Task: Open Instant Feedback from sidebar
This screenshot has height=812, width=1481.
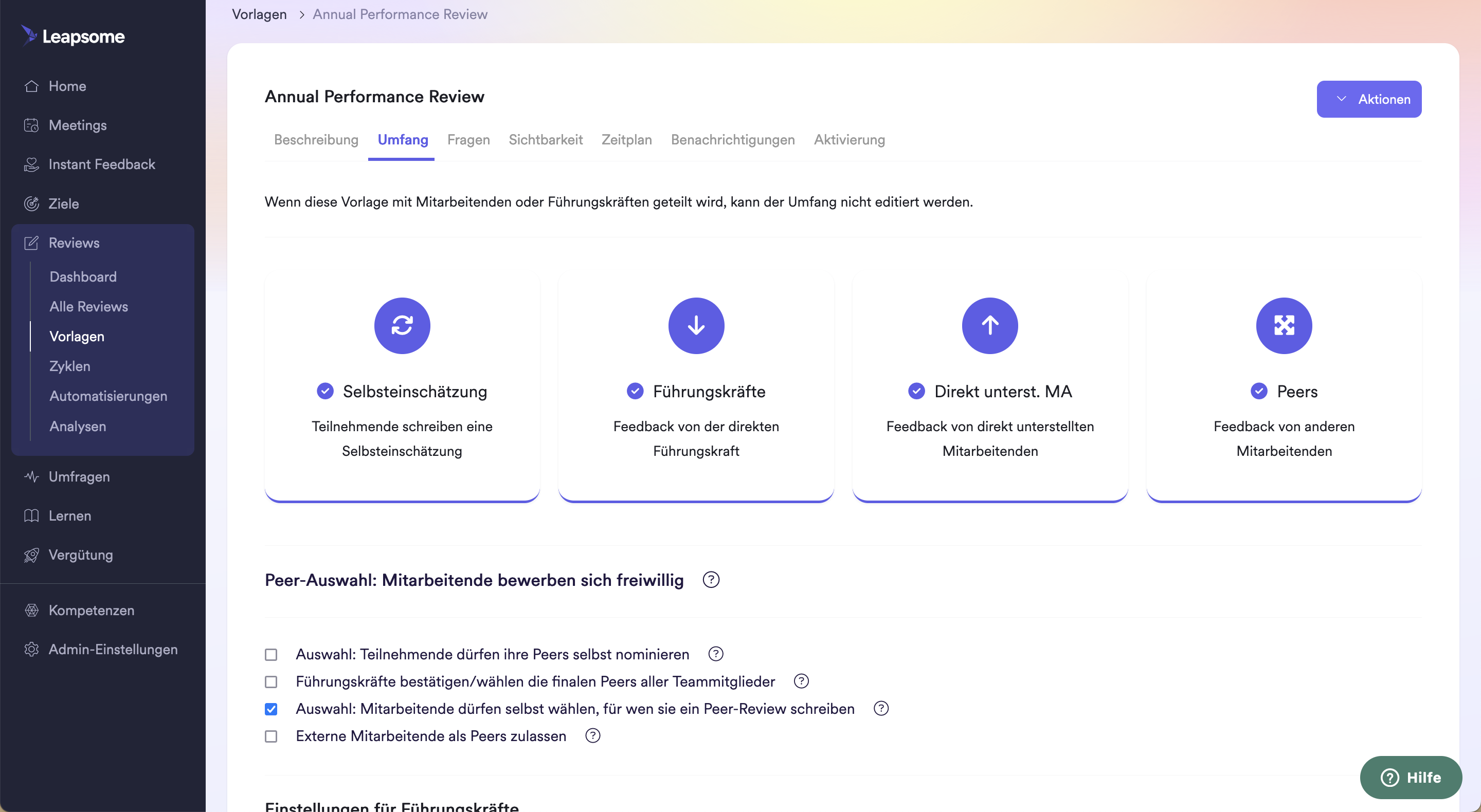Action: coord(102,164)
